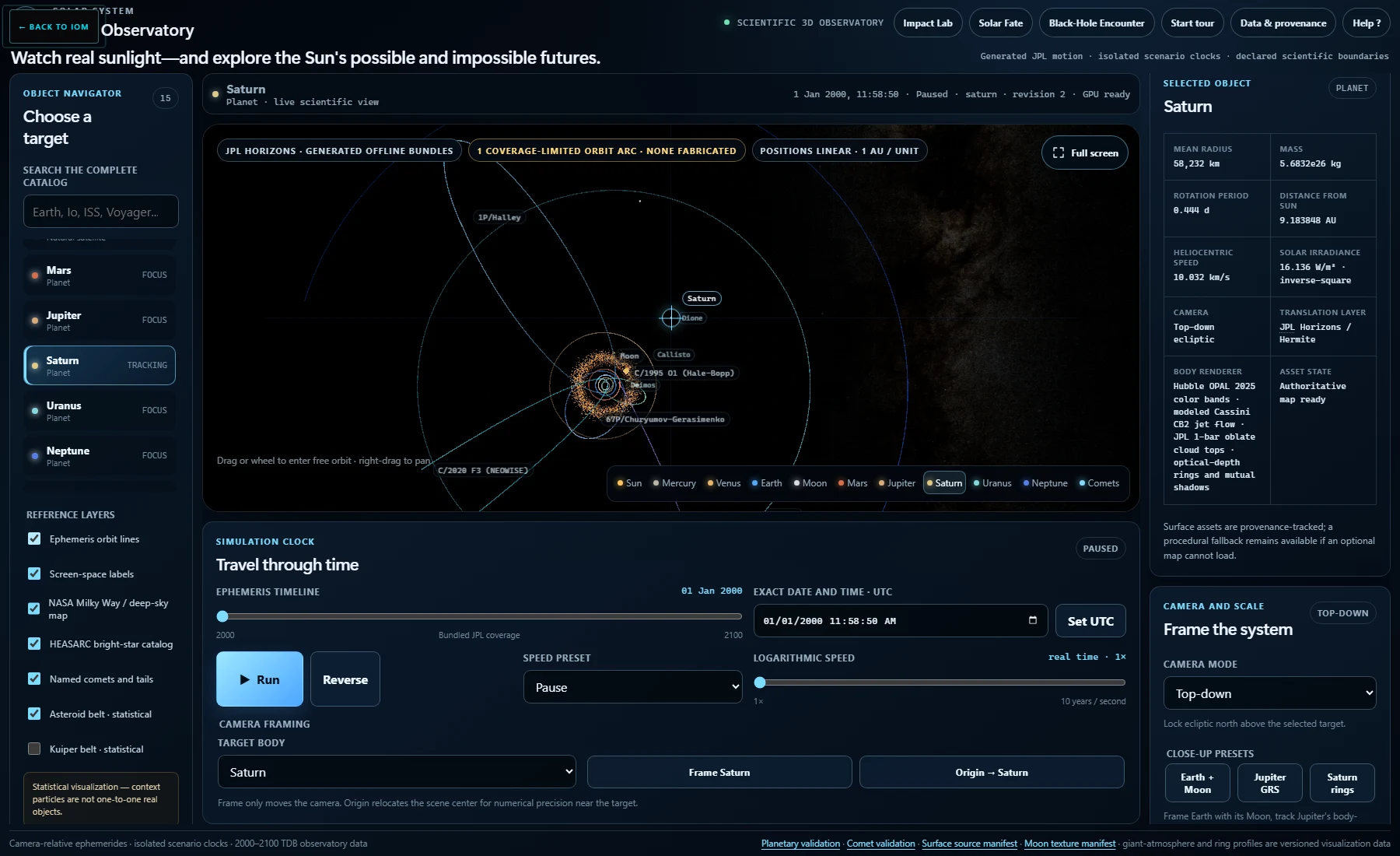This screenshot has width=1400, height=856.
Task: Click the Saturn crosshair reticle in viewport
Action: click(670, 317)
